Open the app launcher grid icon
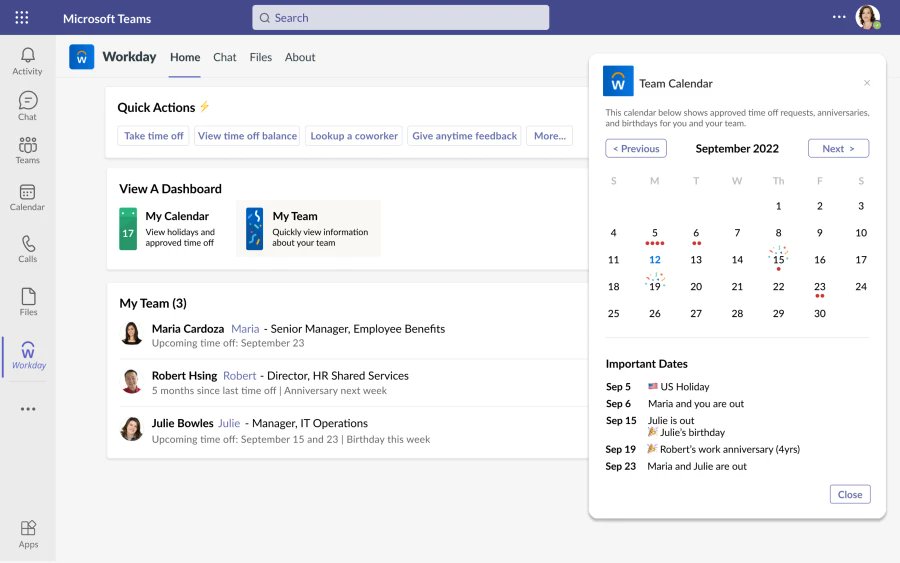This screenshot has height=563, width=900. click(22, 18)
